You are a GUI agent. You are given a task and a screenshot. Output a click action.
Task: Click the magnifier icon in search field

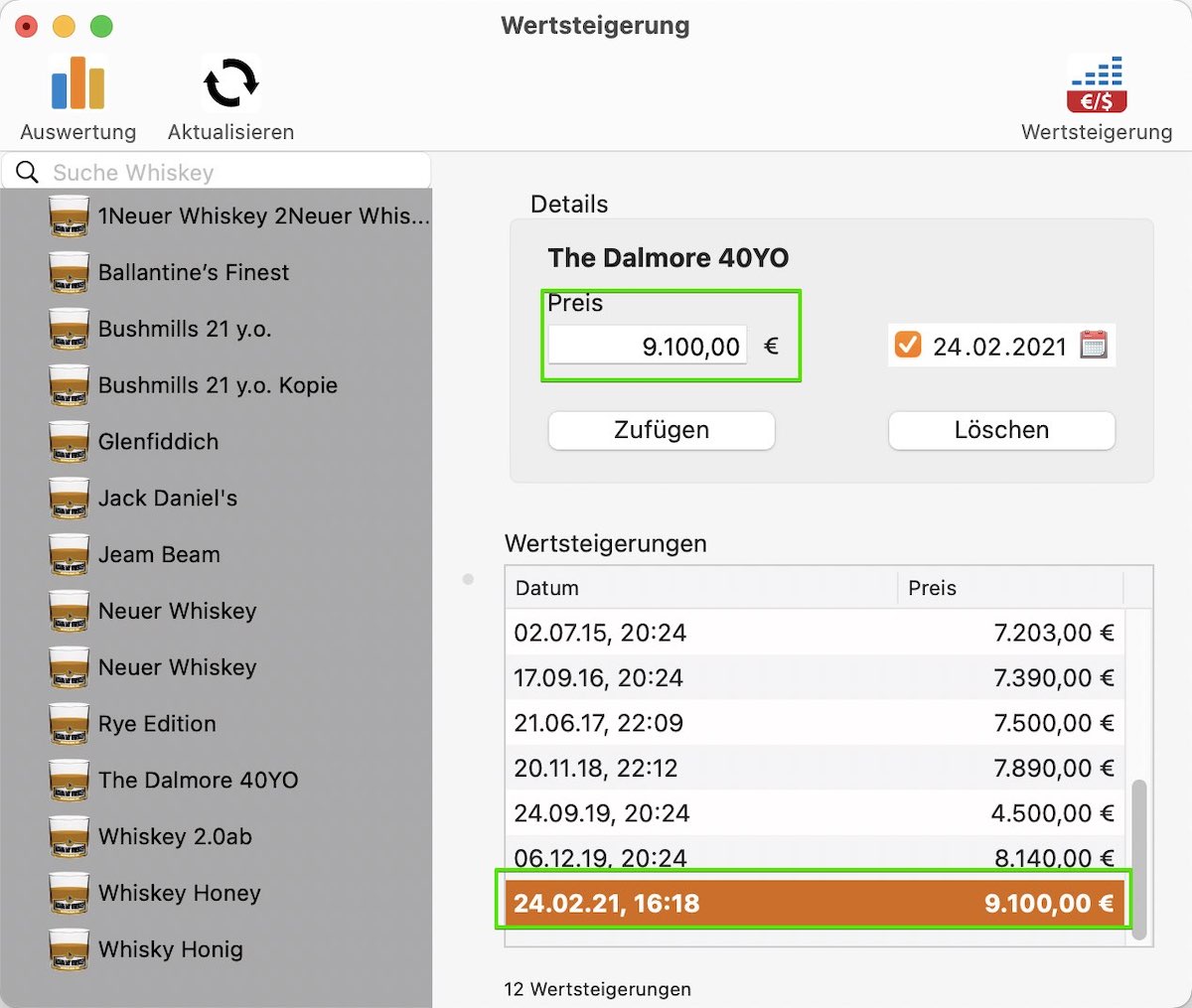click(28, 173)
